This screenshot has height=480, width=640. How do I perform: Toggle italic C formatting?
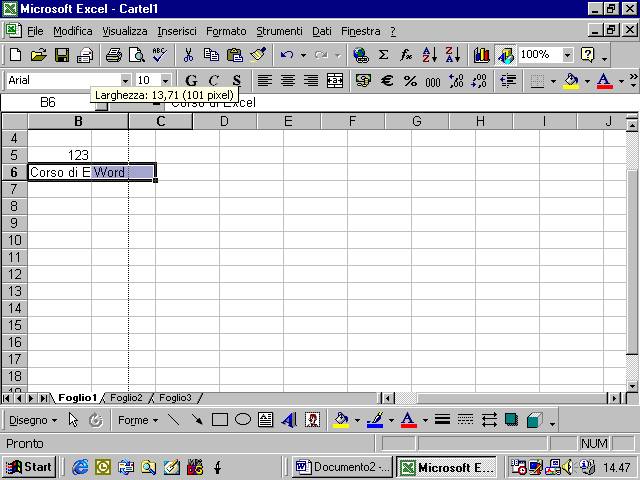coord(213,80)
